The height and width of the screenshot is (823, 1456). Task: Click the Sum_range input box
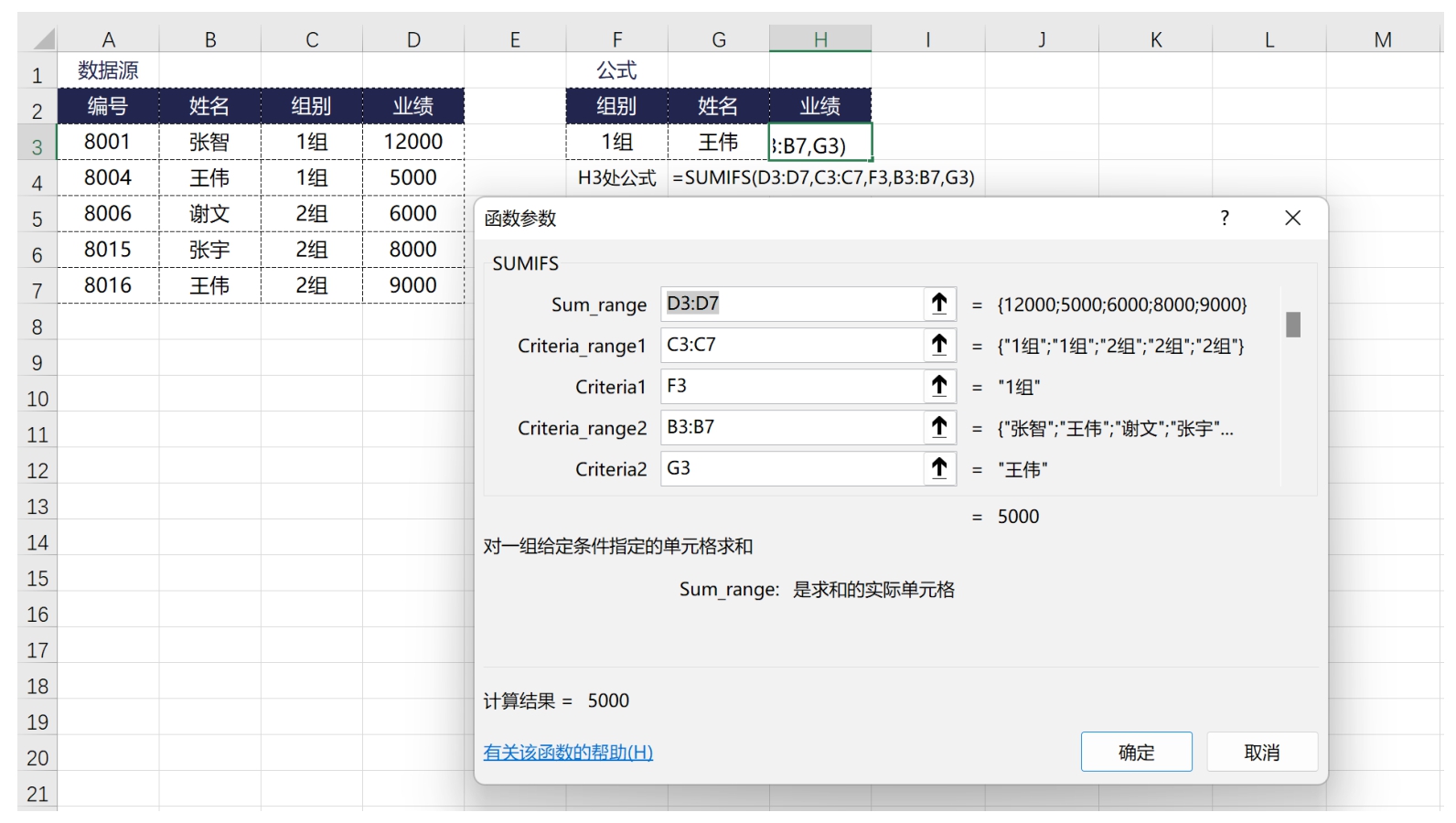791,305
